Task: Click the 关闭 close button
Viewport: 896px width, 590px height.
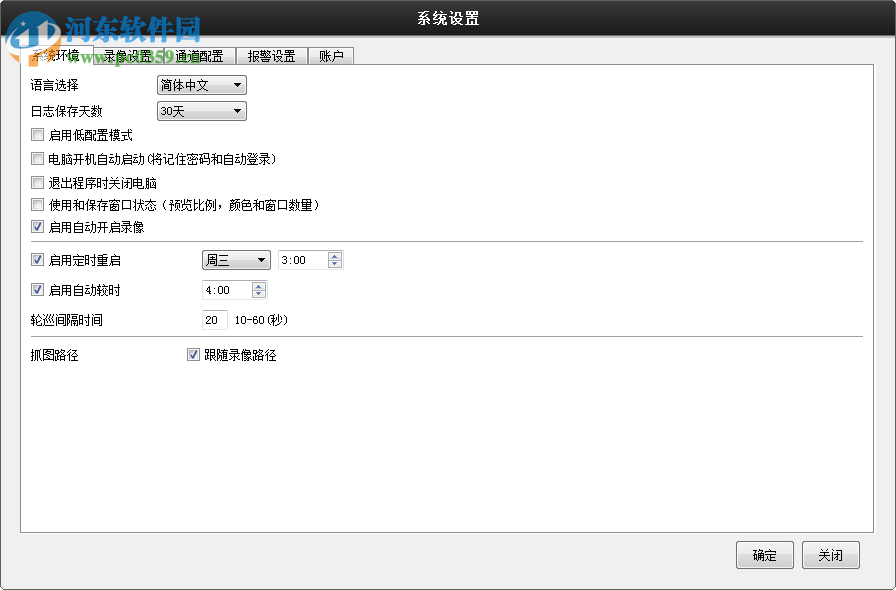Action: [x=831, y=555]
